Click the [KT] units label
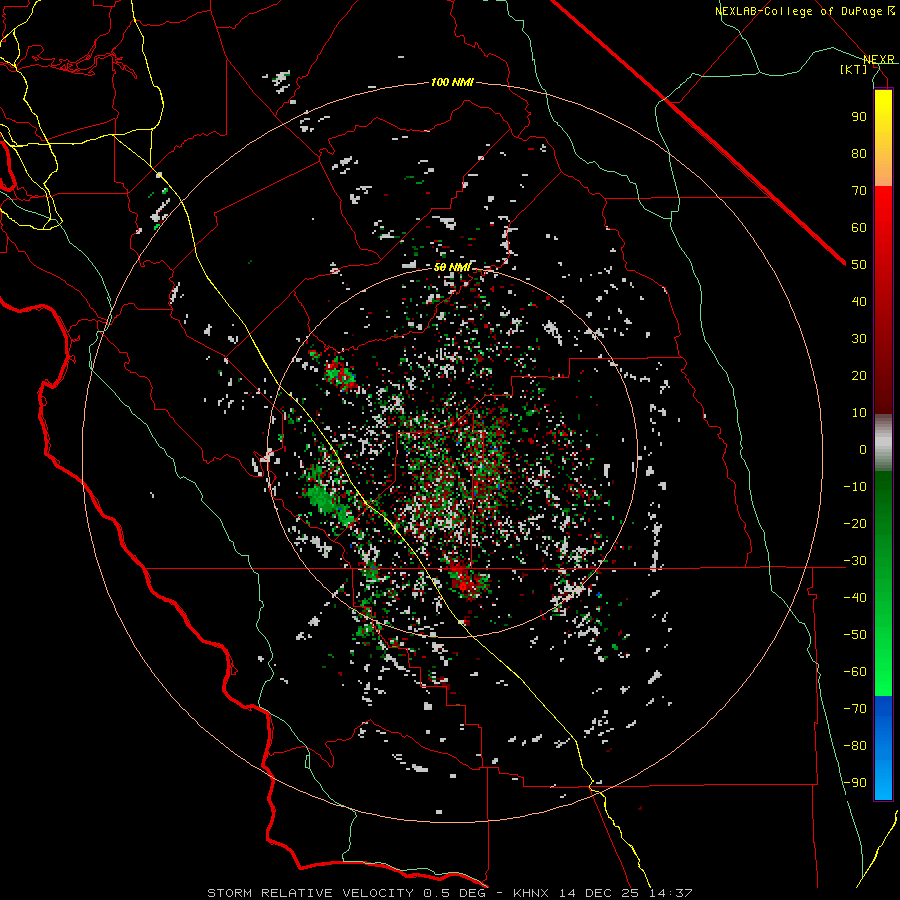This screenshot has width=900, height=900. [853, 69]
